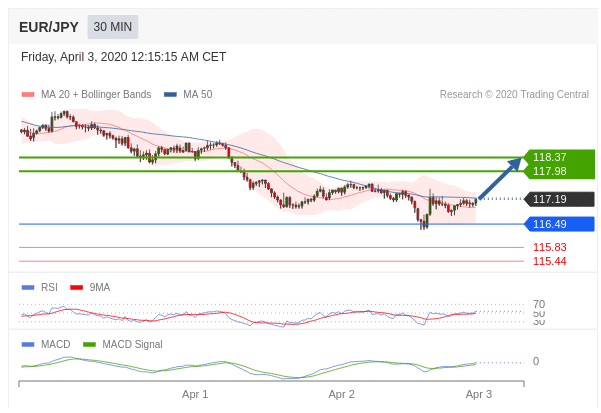Click the 30 MIN timeframe button
The image size is (601, 413).
tap(113, 27)
